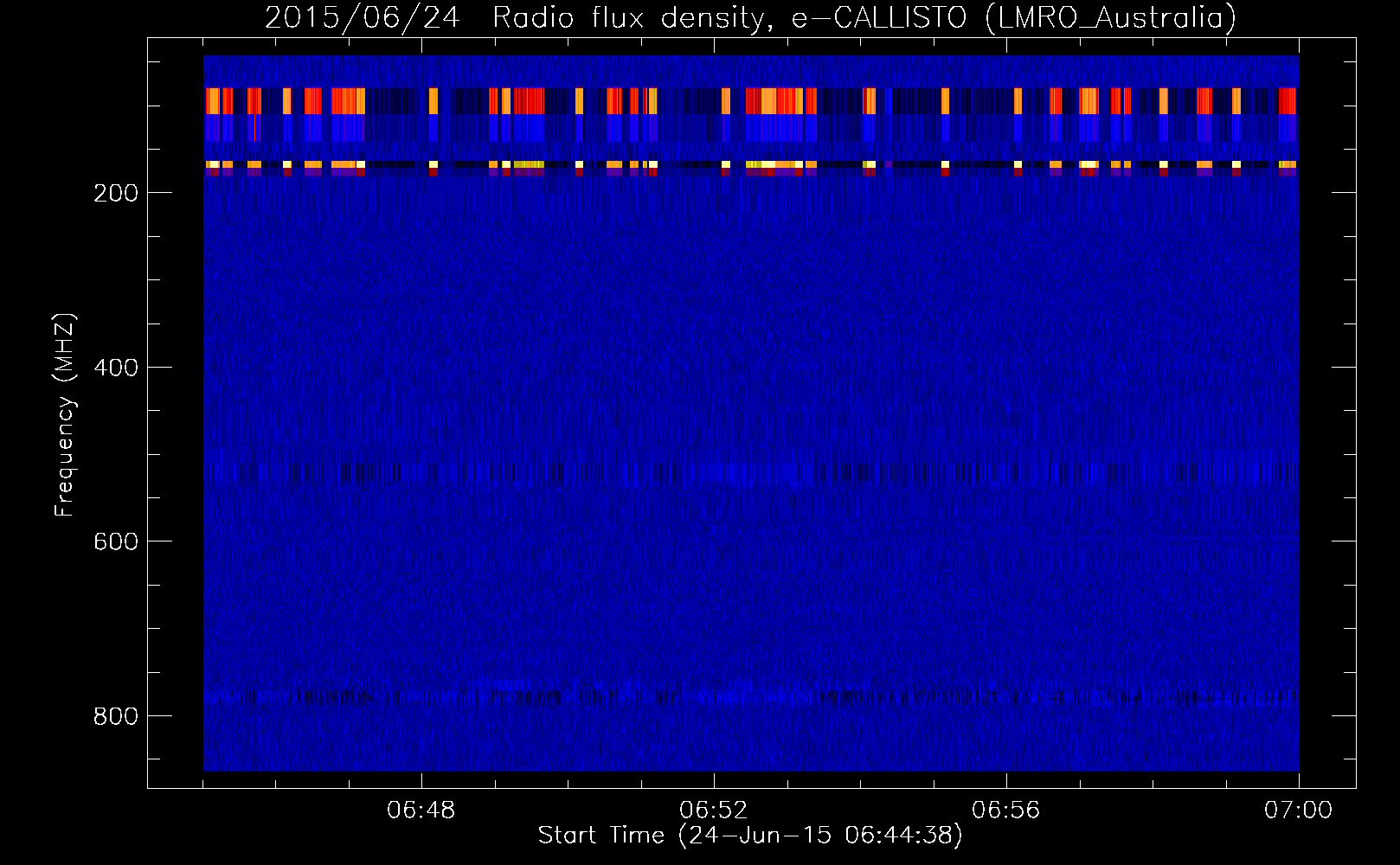The width and height of the screenshot is (1400, 865).
Task: Click the 06:52 time tick label
Action: coord(714,811)
